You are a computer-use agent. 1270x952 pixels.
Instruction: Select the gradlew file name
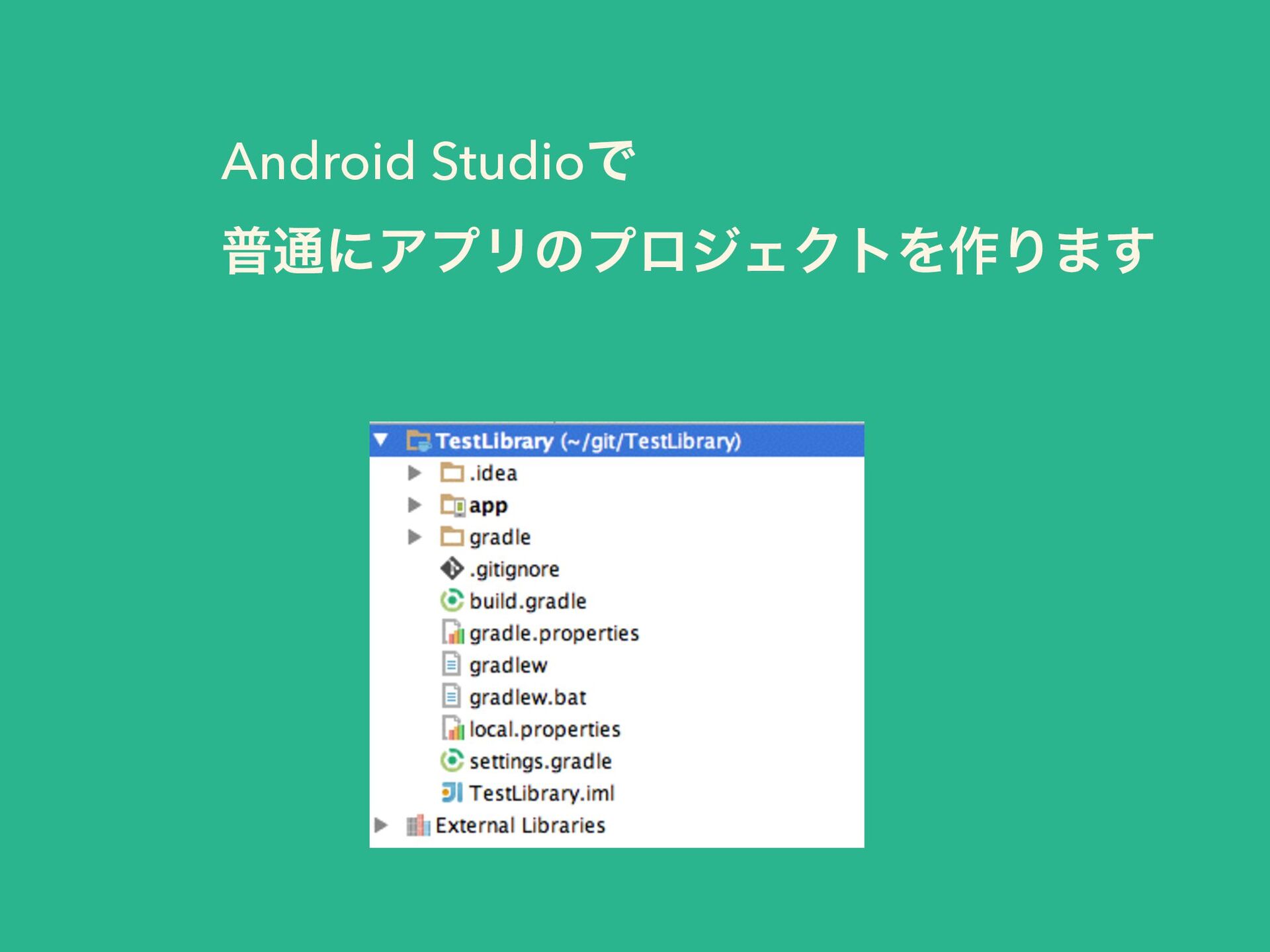pos(508,666)
